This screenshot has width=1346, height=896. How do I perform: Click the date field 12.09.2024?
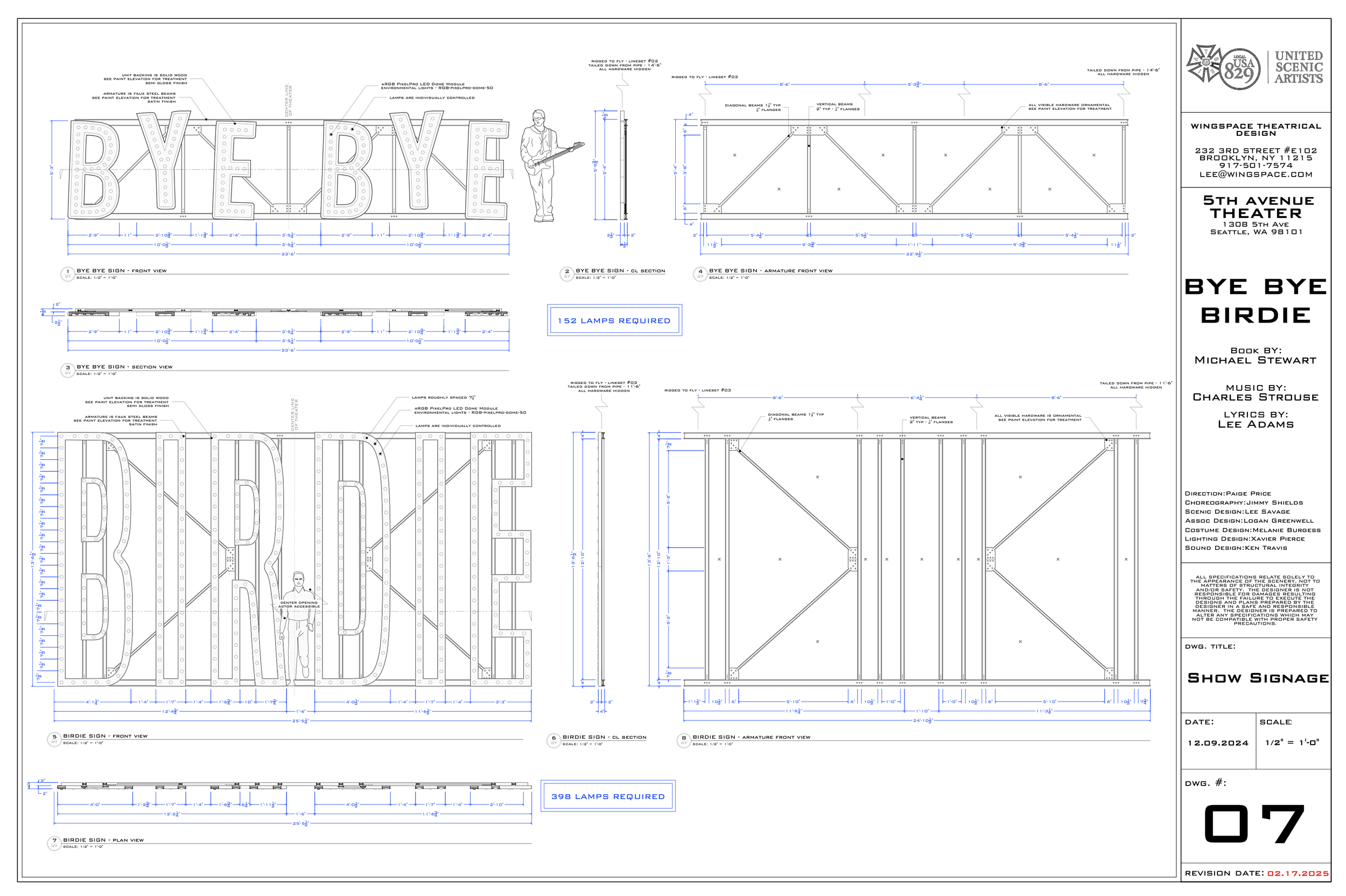[x=1217, y=743]
